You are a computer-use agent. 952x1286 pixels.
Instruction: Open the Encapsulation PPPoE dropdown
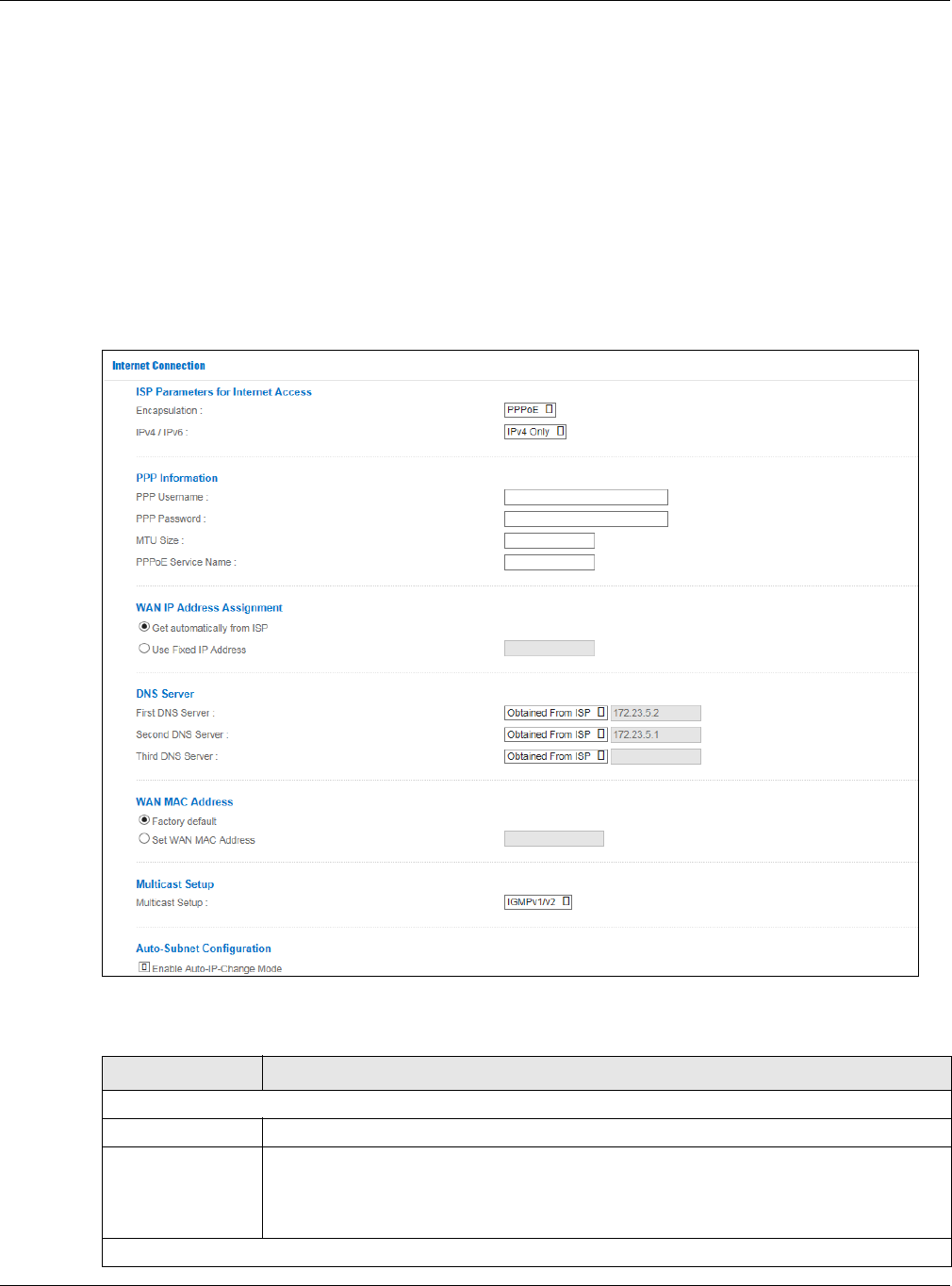click(530, 410)
